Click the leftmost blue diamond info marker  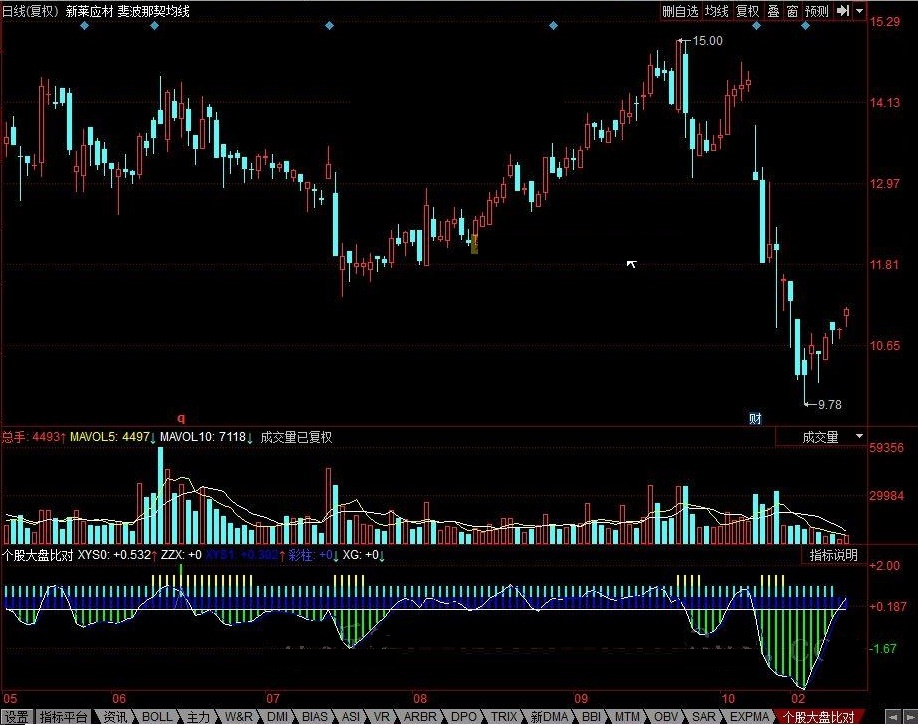click(x=84, y=25)
